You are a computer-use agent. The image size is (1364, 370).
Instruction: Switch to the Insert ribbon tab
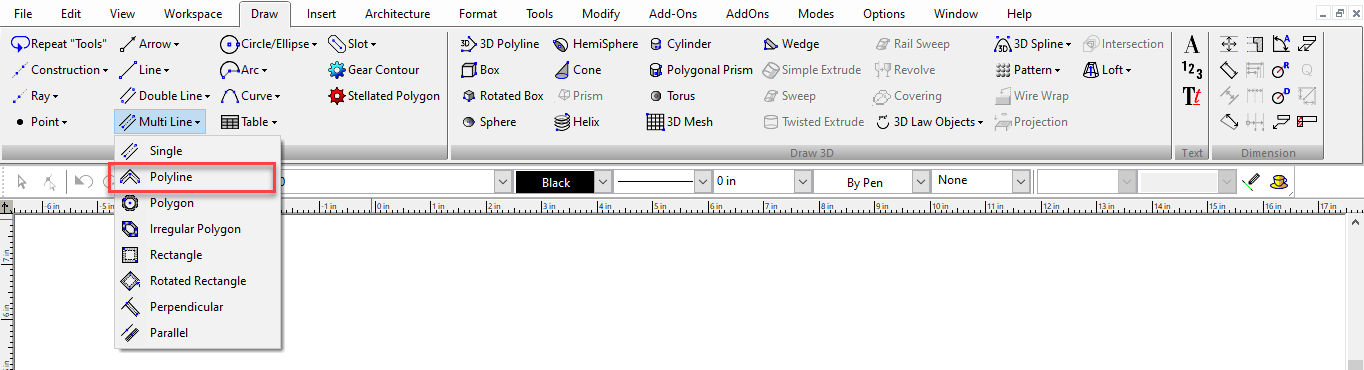pyautogui.click(x=322, y=14)
